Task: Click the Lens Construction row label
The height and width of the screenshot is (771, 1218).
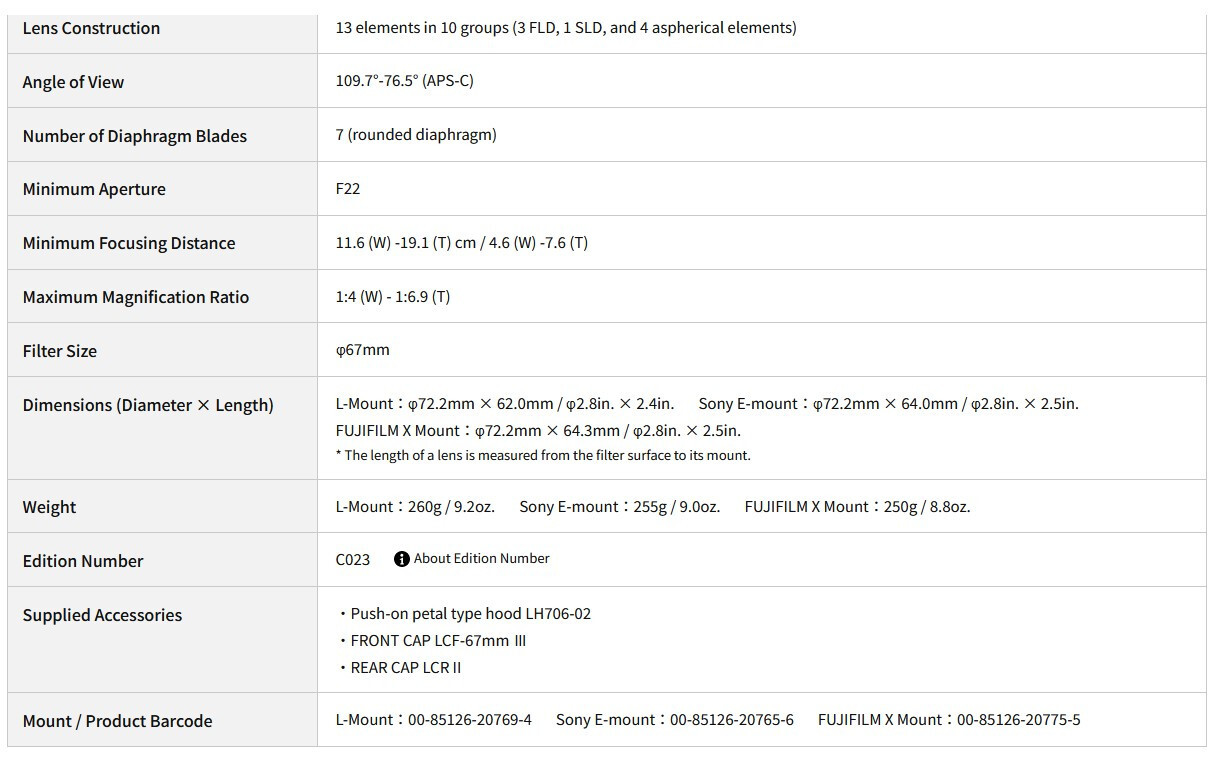Action: pyautogui.click(x=91, y=28)
